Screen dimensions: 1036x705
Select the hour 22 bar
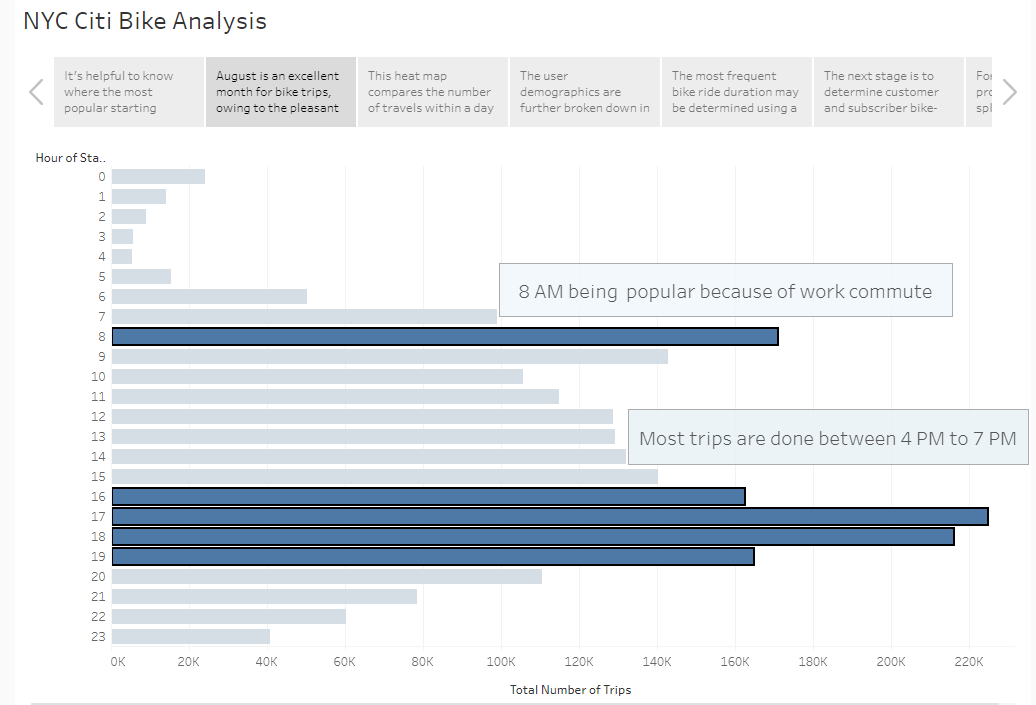coord(229,616)
